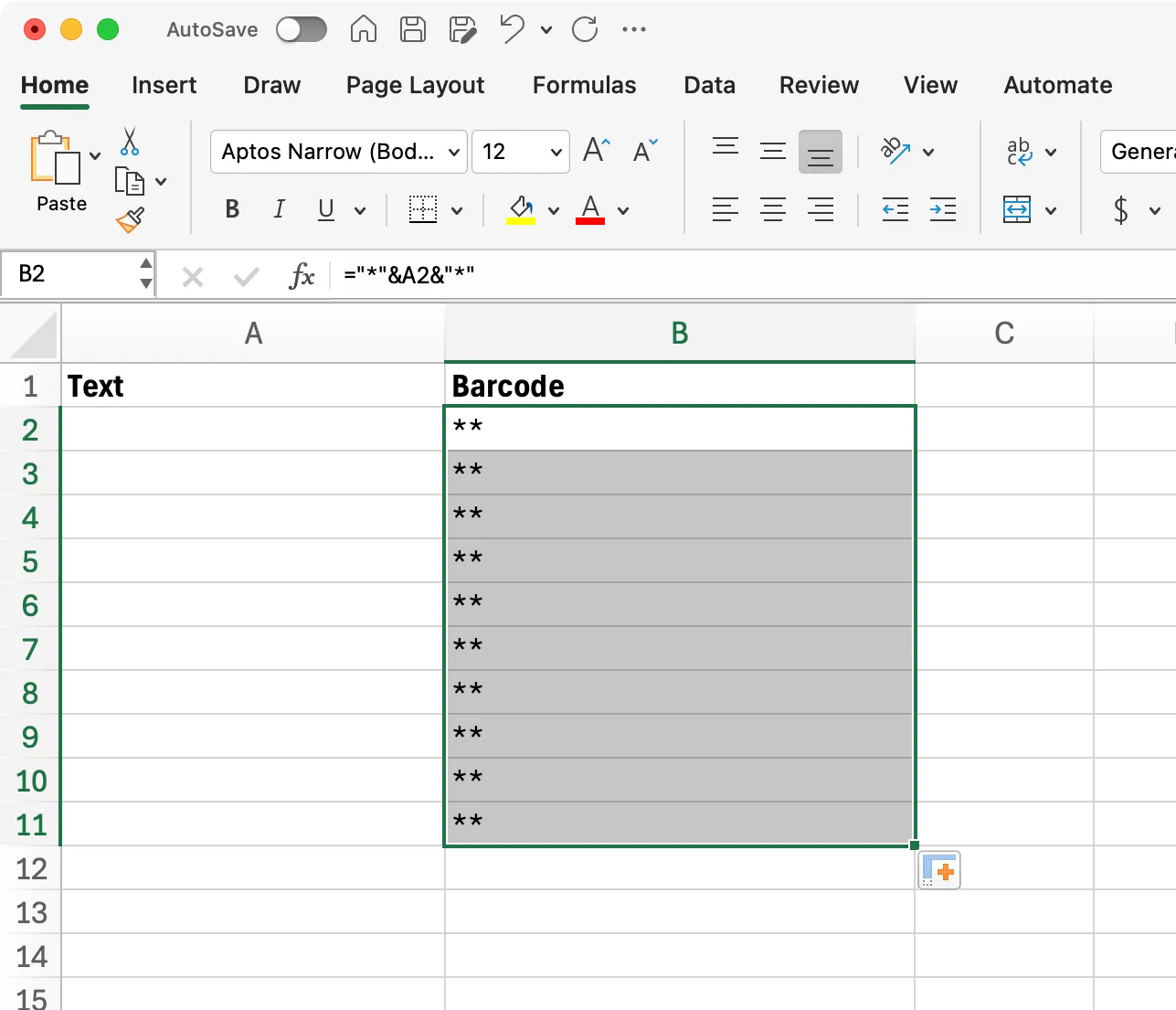Activate the Copy icon

click(x=130, y=181)
